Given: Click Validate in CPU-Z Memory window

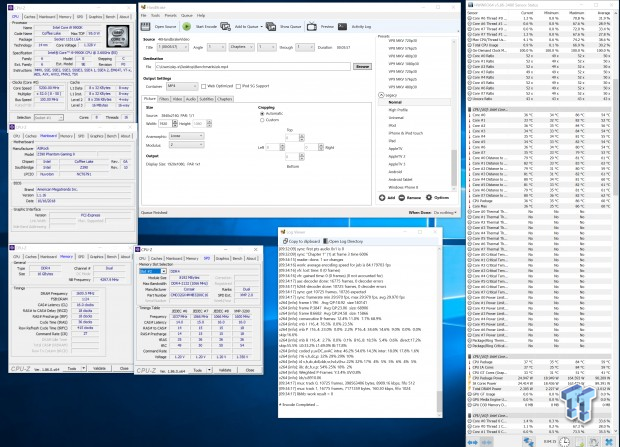Looking at the screenshot, I should pyautogui.click(x=99, y=368).
